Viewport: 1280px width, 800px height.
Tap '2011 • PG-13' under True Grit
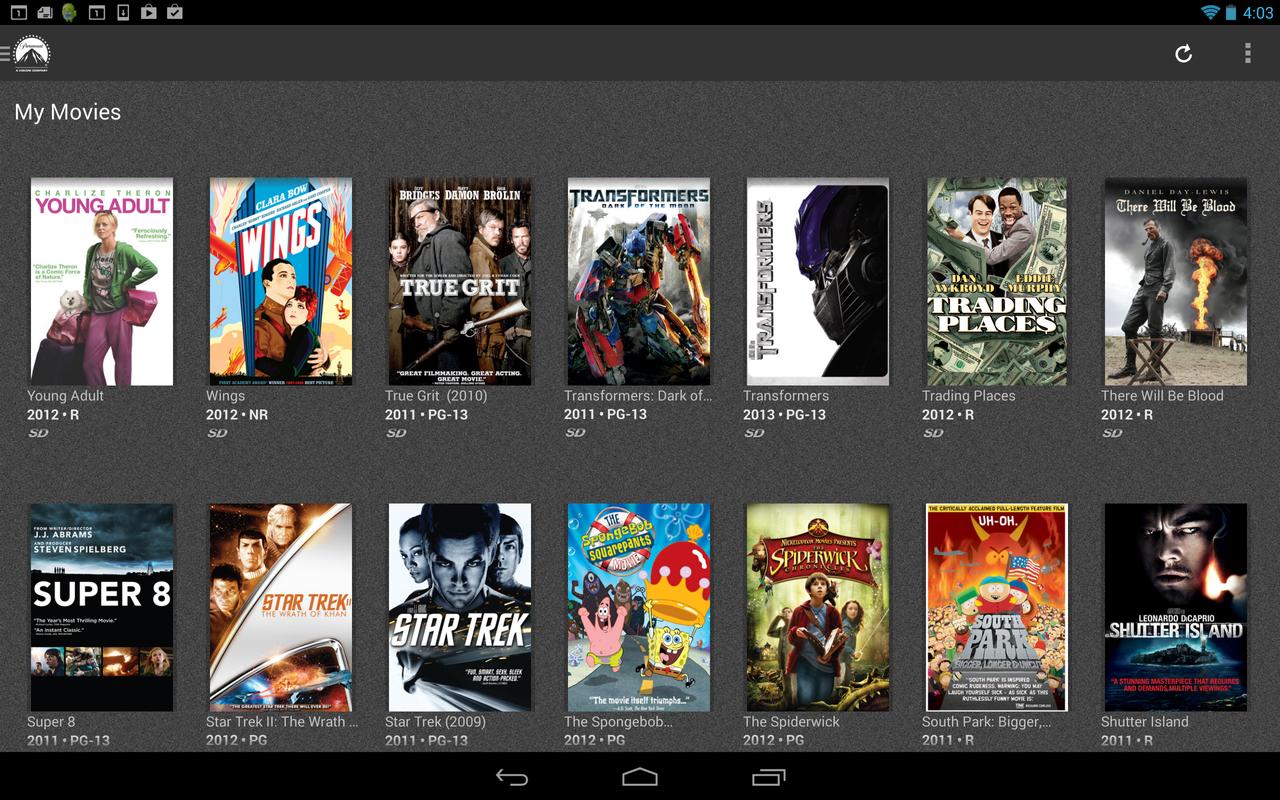pos(426,415)
